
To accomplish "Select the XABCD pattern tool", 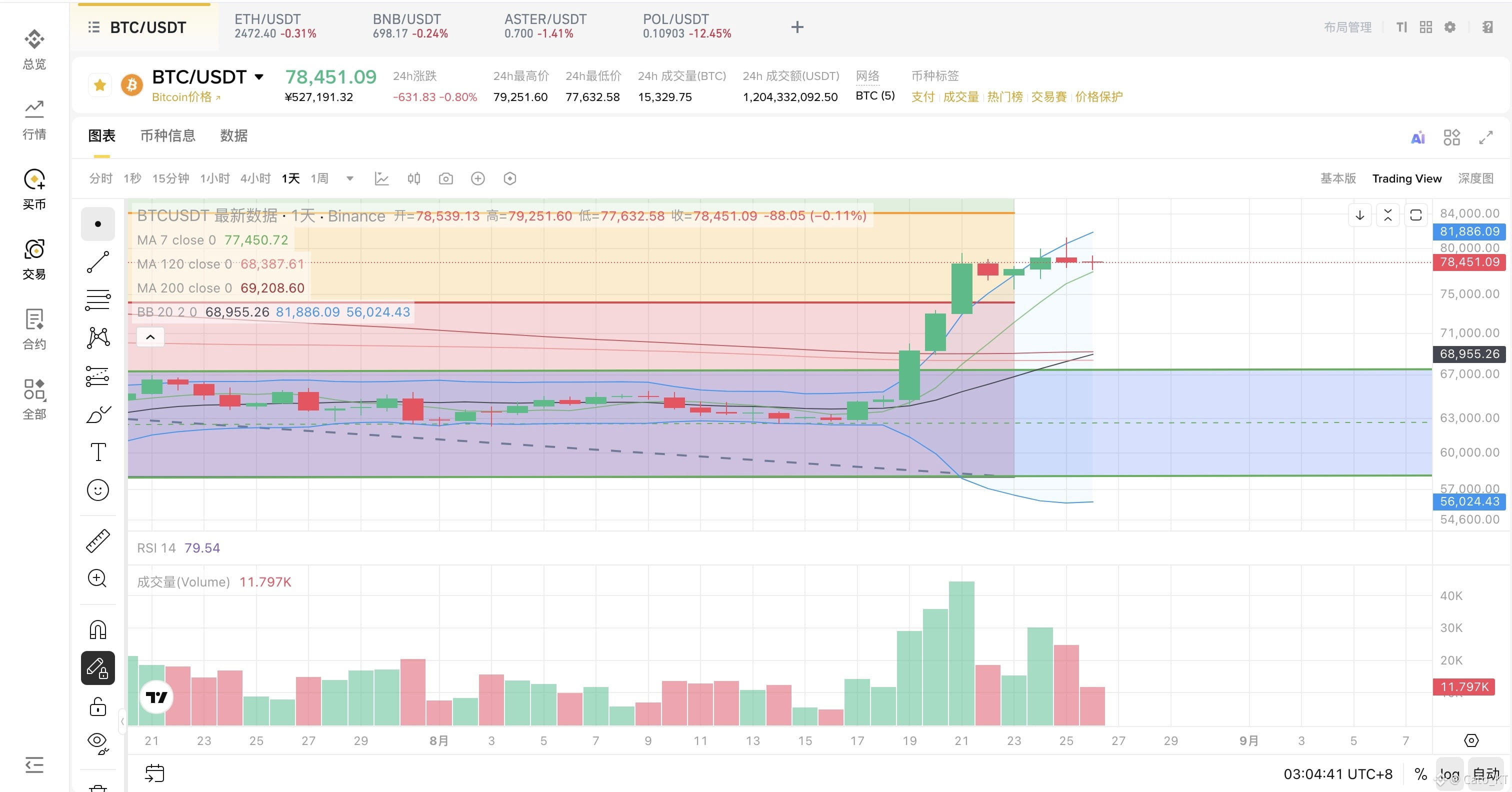I will (x=97, y=337).
